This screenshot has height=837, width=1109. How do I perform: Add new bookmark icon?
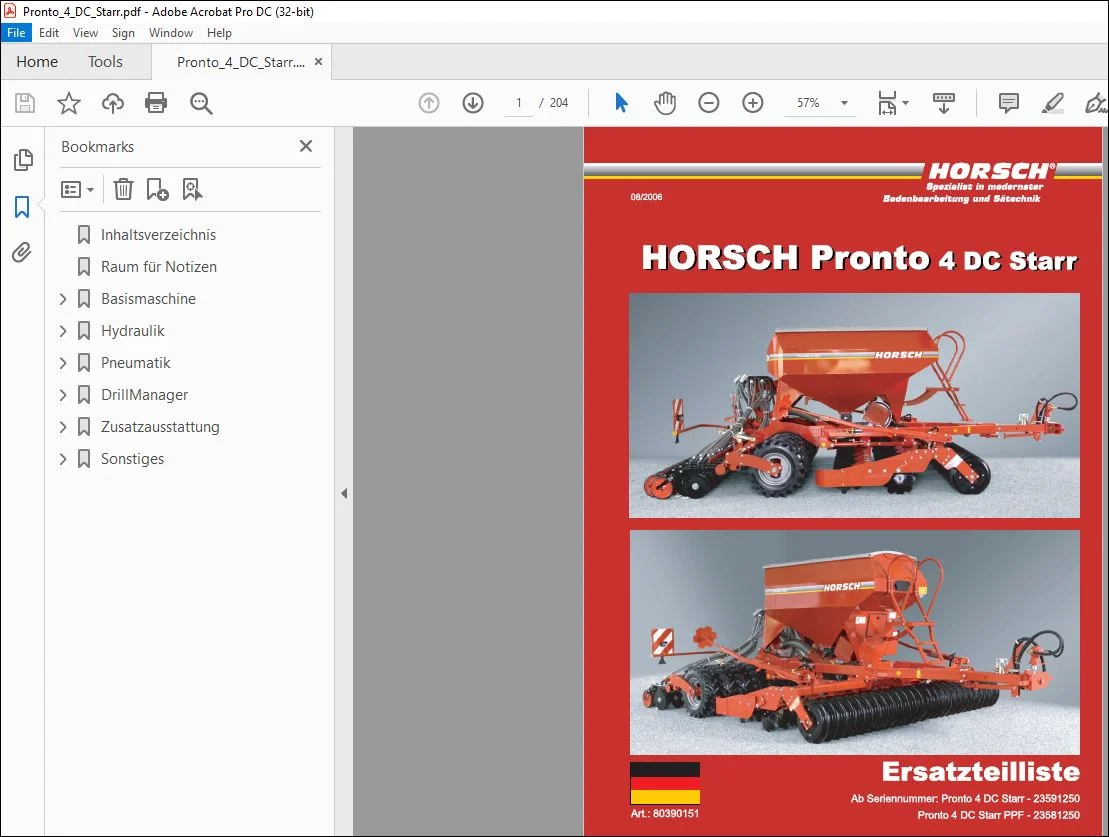[x=157, y=189]
